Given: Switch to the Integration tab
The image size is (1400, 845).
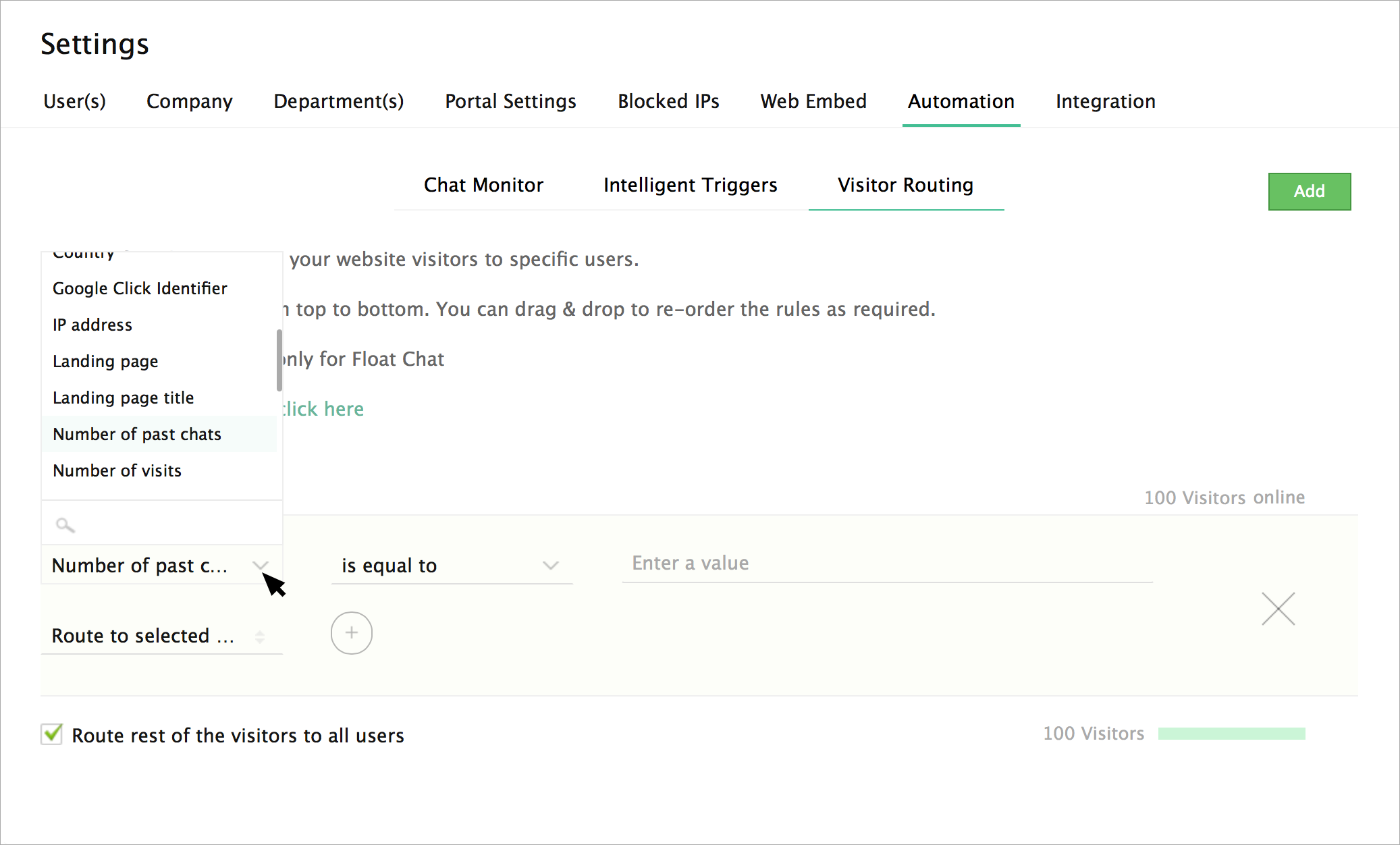Looking at the screenshot, I should 1105,101.
